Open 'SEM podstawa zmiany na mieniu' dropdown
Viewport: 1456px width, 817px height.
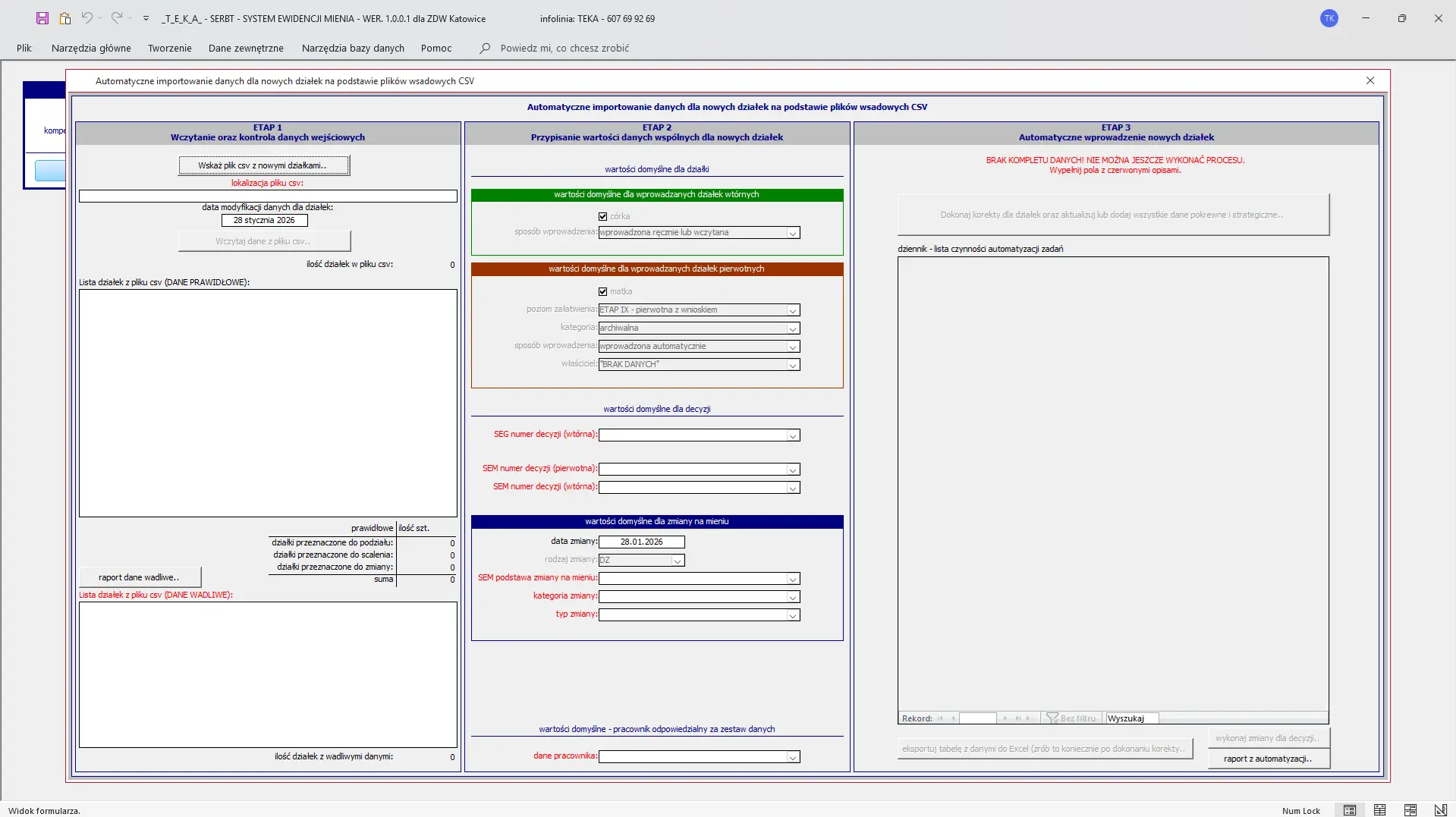793,579
